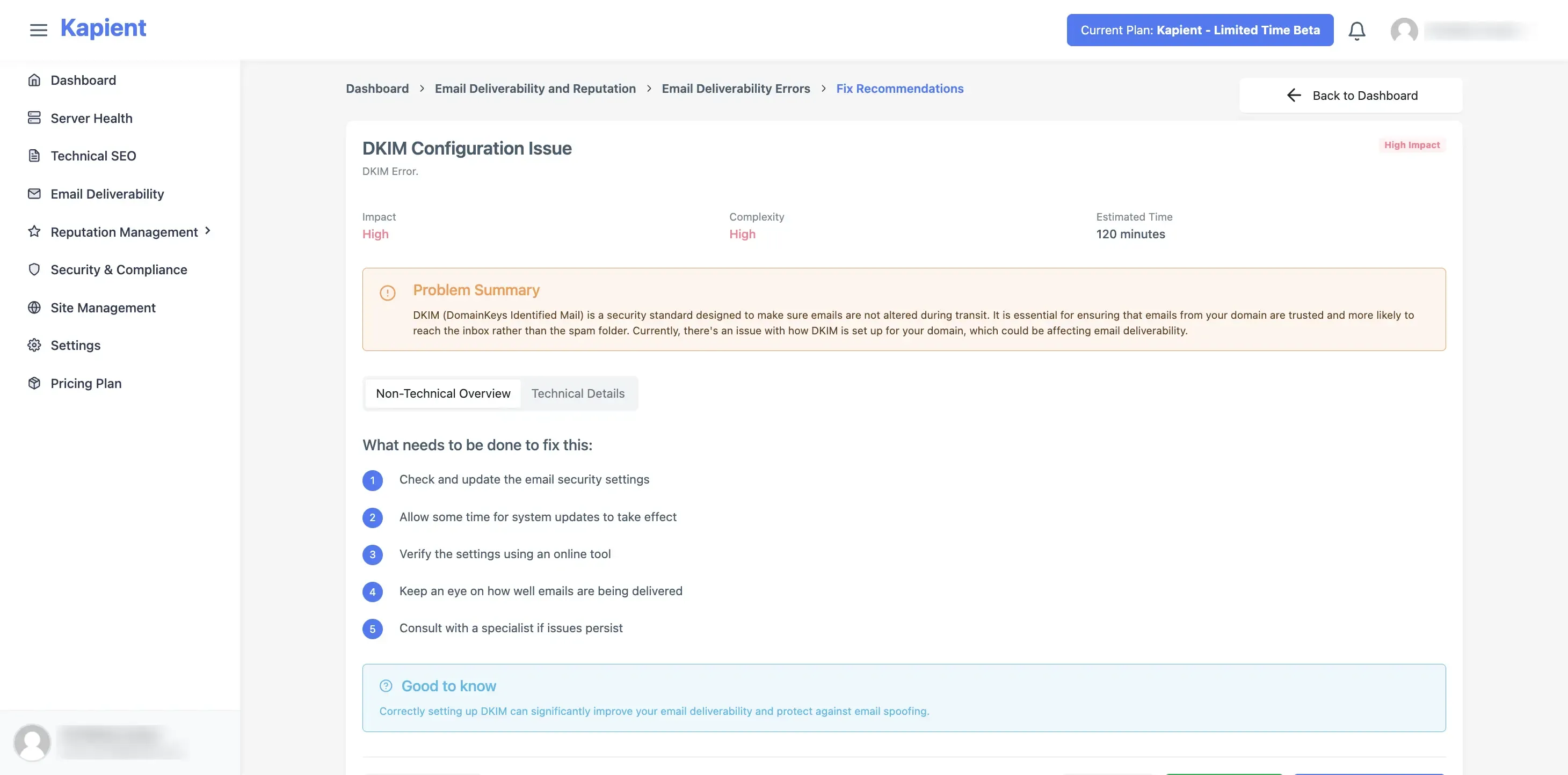Click Dashboard breadcrumb link
The width and height of the screenshot is (1568, 775).
click(378, 89)
